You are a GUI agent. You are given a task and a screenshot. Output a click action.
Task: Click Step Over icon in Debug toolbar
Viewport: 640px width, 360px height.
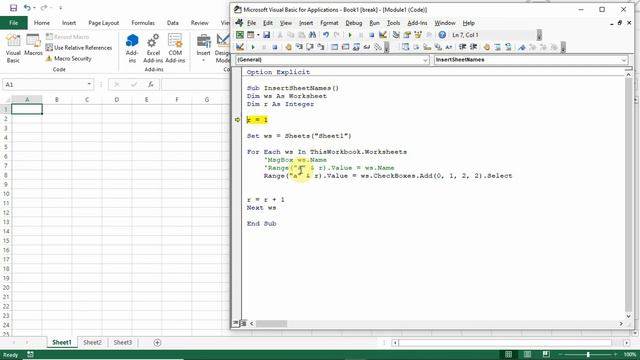pos(310,47)
